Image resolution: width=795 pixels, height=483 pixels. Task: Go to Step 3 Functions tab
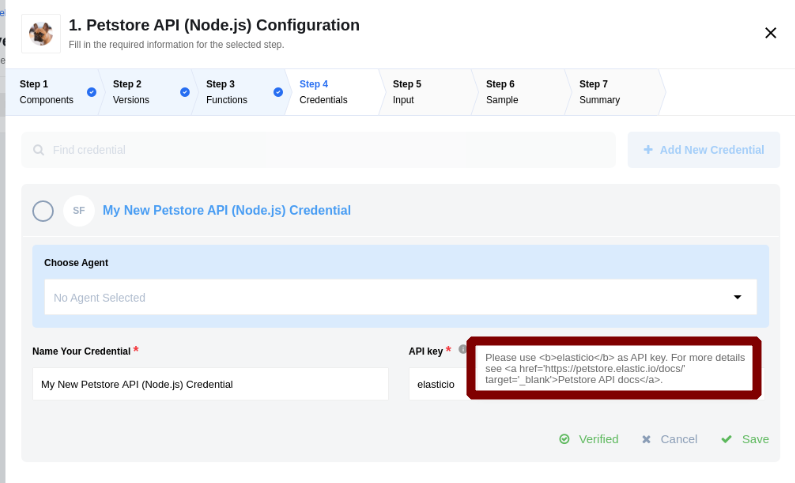(x=239, y=92)
